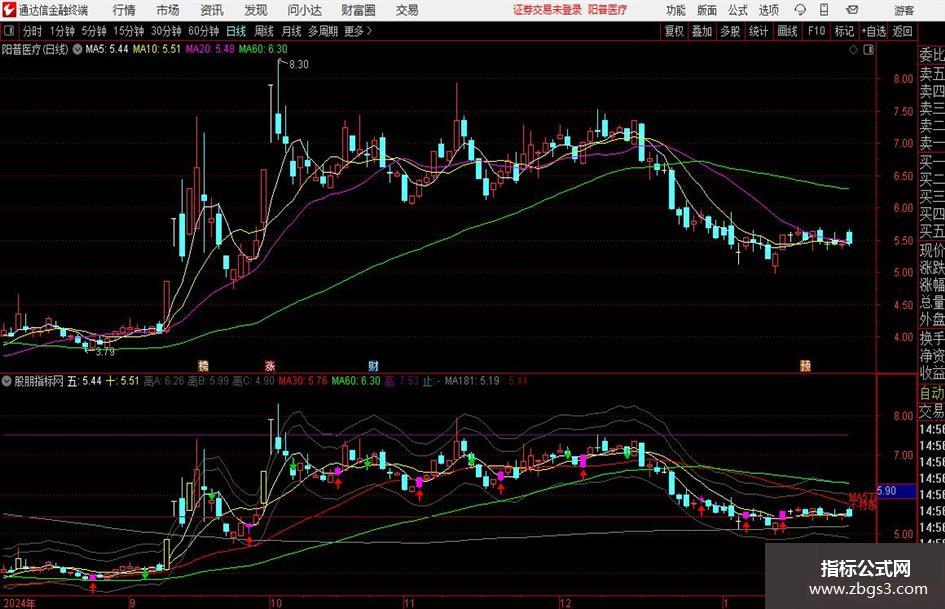Click the 榜 event marker icon
Screen dimensions: 945x609
(203, 365)
